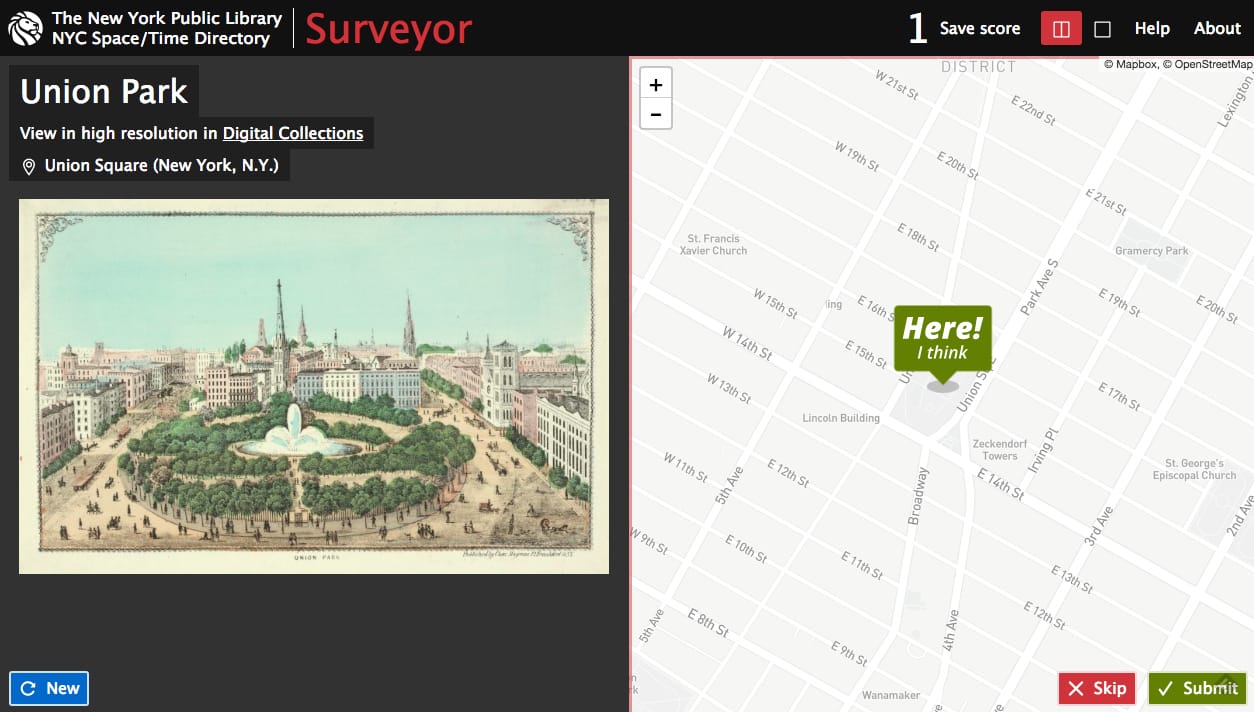Click the X icon inside the Skip button

[1077, 688]
